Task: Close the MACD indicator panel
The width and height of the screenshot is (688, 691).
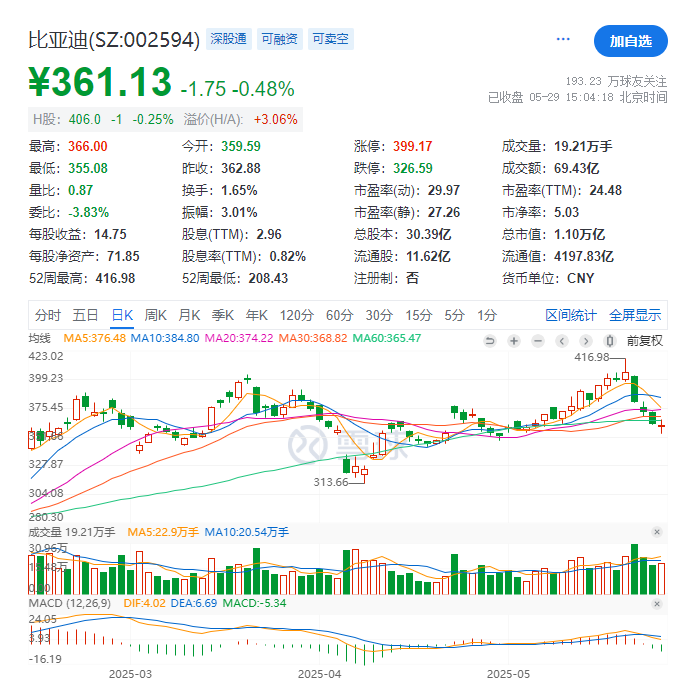Action: point(657,603)
